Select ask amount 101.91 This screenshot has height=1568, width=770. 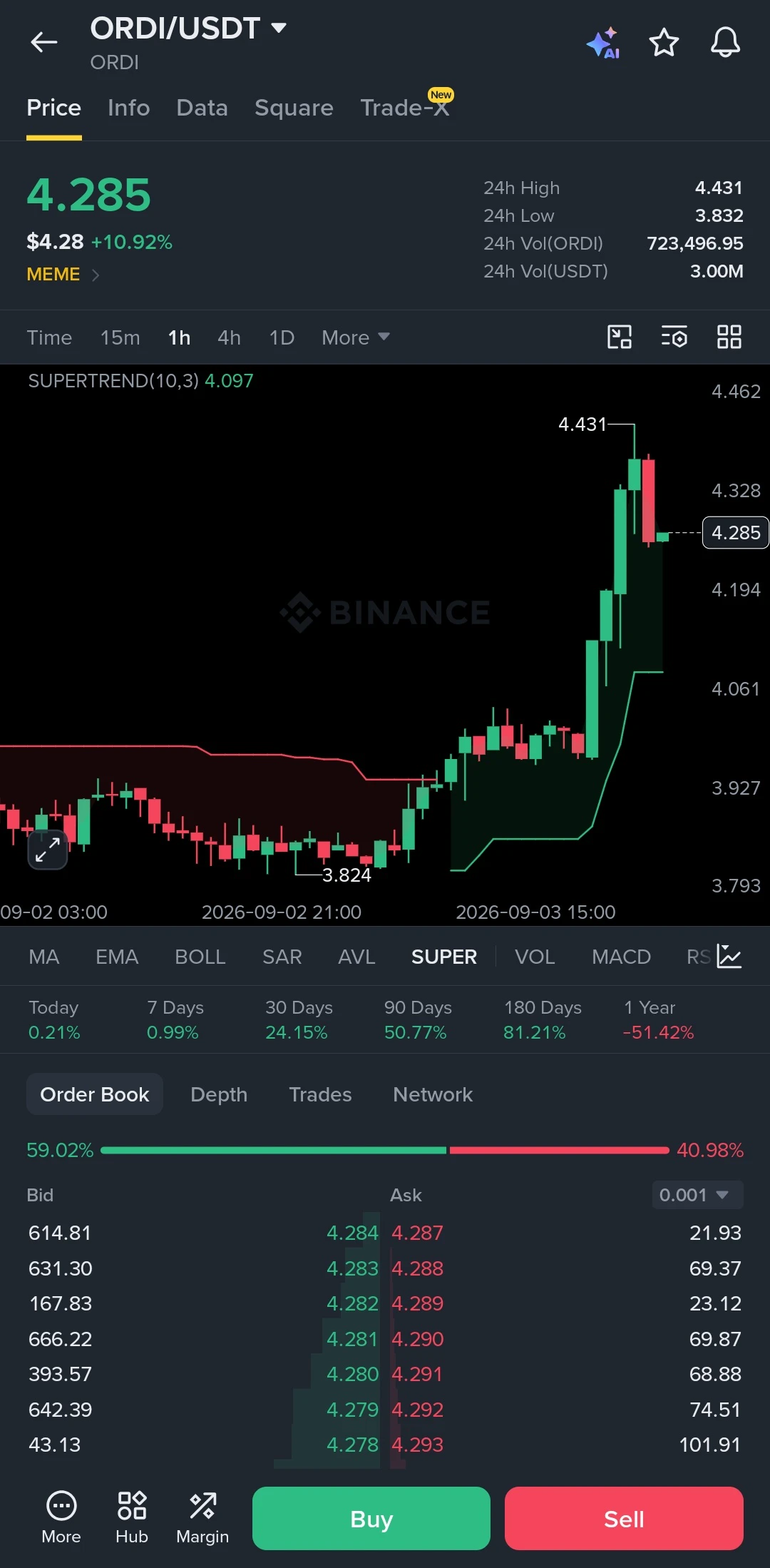(x=710, y=1445)
